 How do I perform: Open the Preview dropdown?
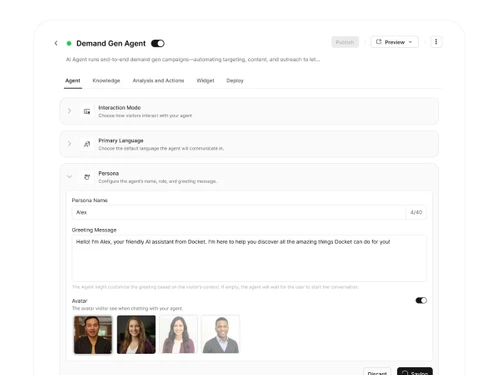[x=395, y=42]
